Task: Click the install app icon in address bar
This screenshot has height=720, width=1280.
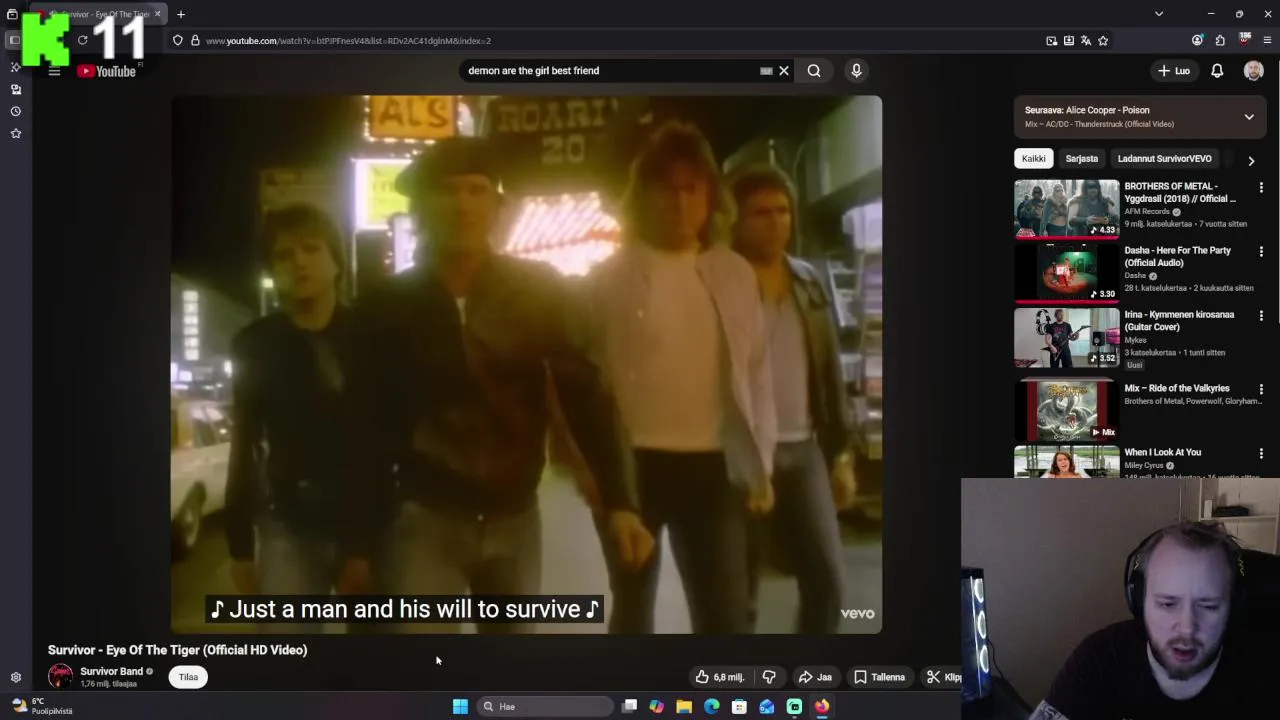Action: click(x=1069, y=41)
